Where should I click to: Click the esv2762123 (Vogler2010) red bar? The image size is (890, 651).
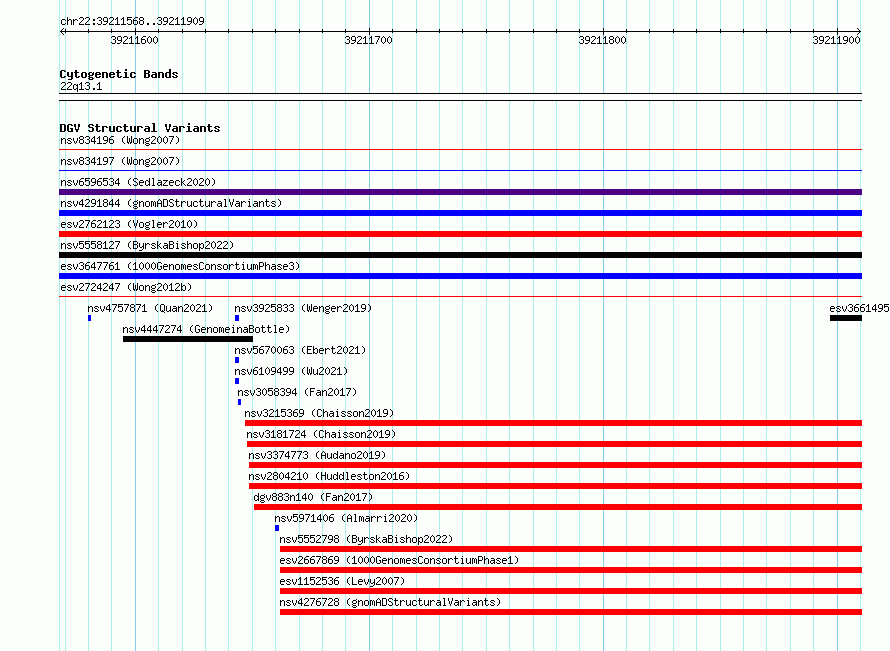tap(460, 234)
